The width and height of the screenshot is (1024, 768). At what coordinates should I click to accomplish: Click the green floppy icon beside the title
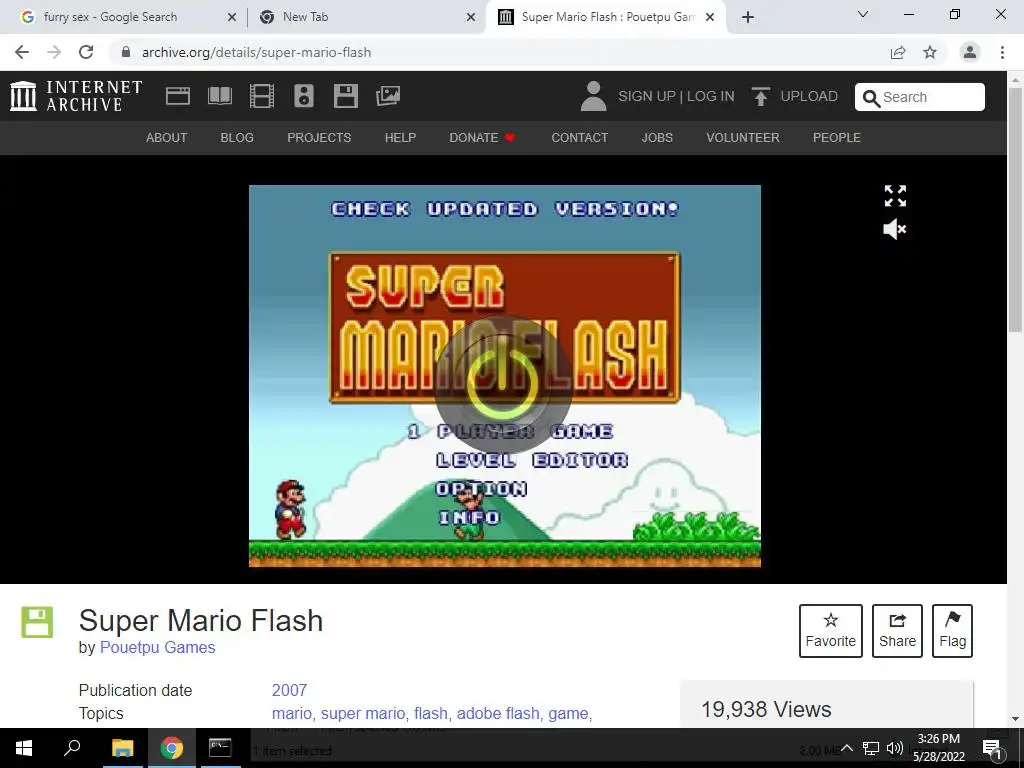(37, 622)
